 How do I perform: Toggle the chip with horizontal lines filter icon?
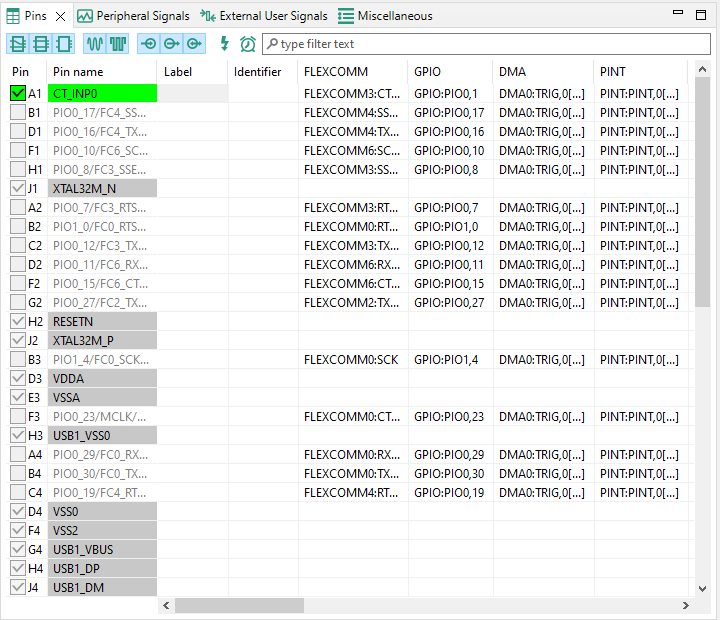(x=41, y=44)
